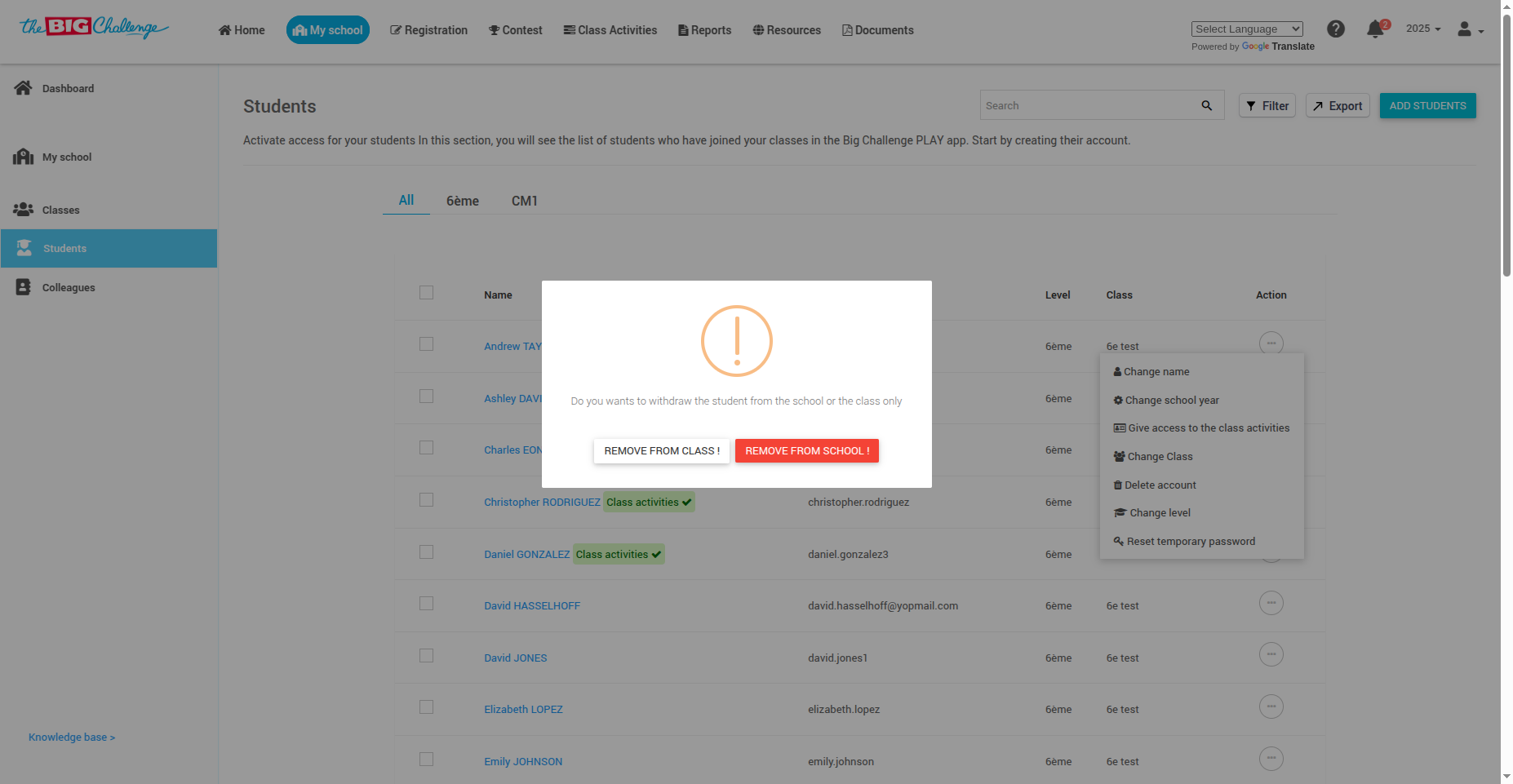Open the 2025 year dropdown

[1423, 29]
